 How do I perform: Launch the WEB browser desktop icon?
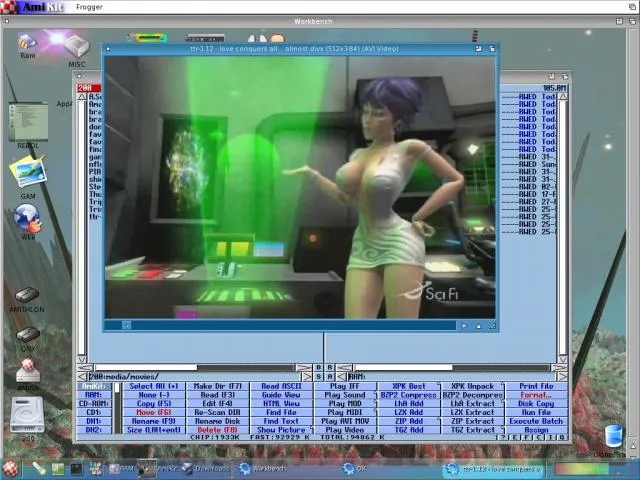pos(27,218)
